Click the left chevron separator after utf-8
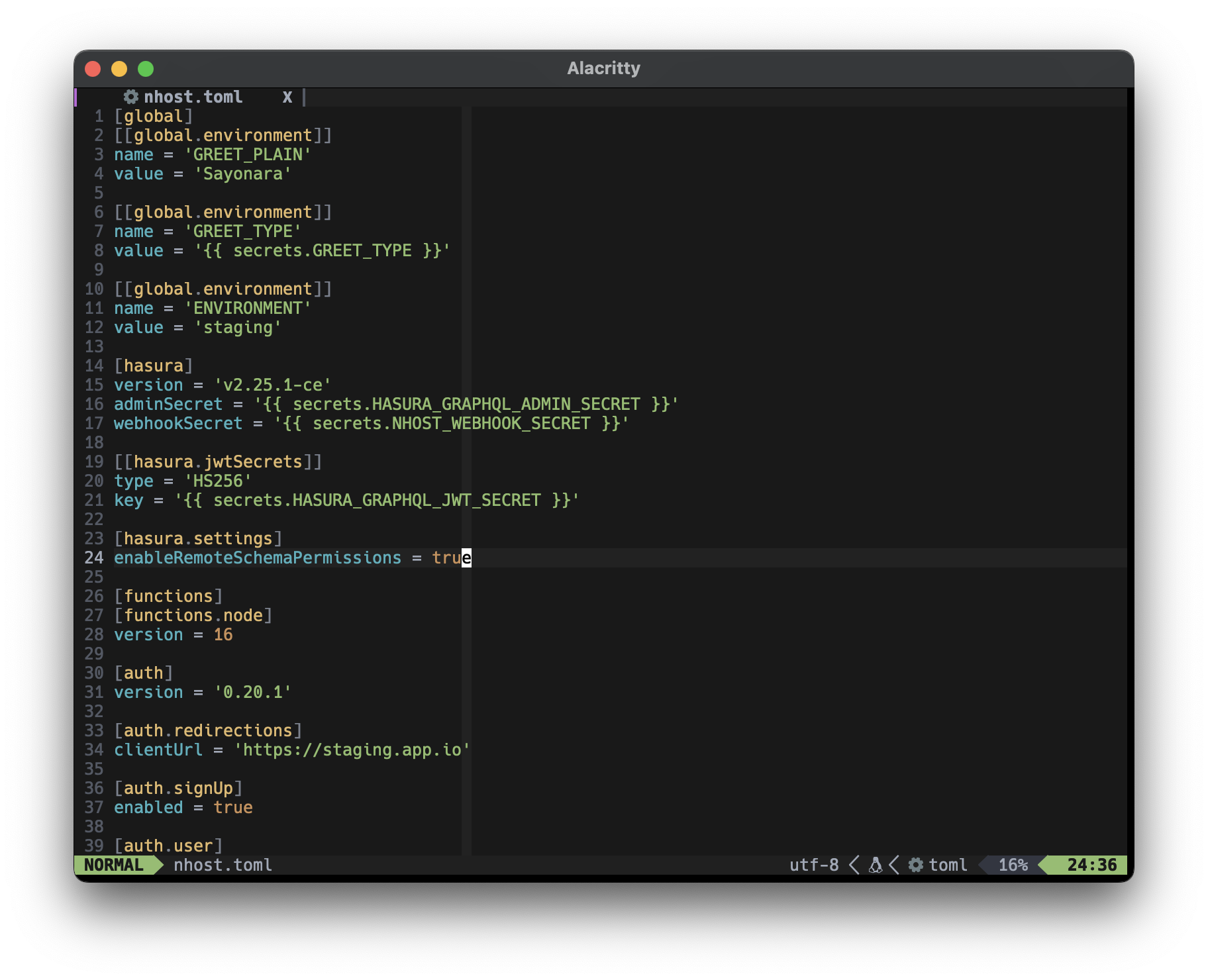 tap(854, 865)
